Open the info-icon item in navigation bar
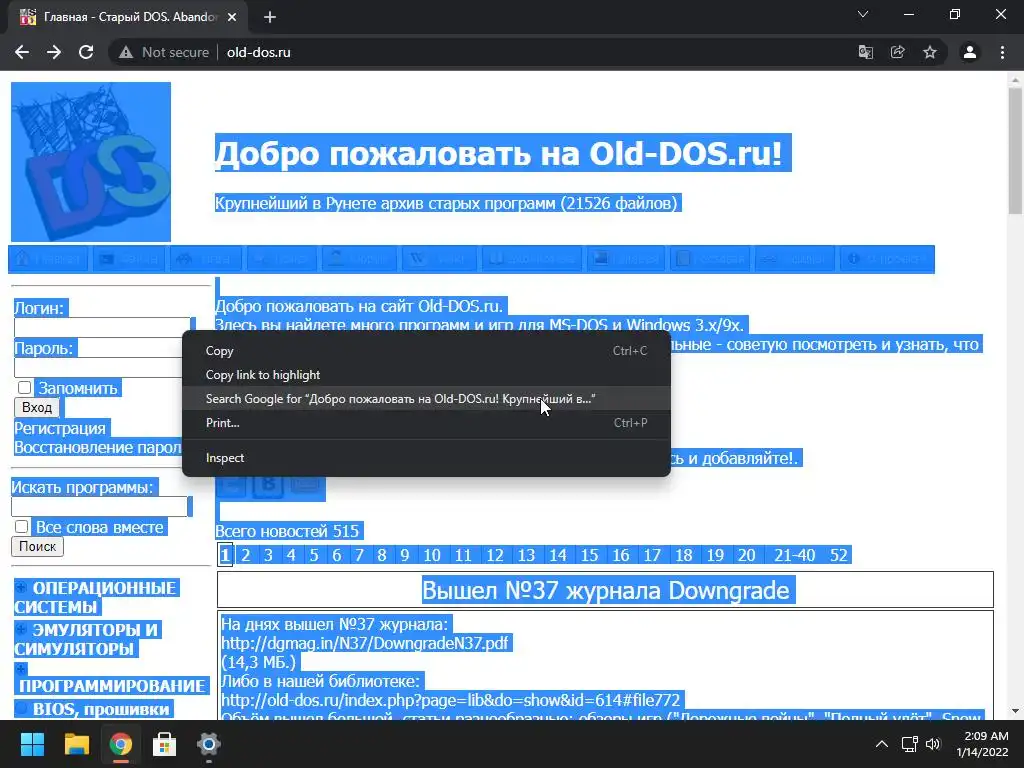Screen dimensions: 1024x768 (x=886, y=259)
